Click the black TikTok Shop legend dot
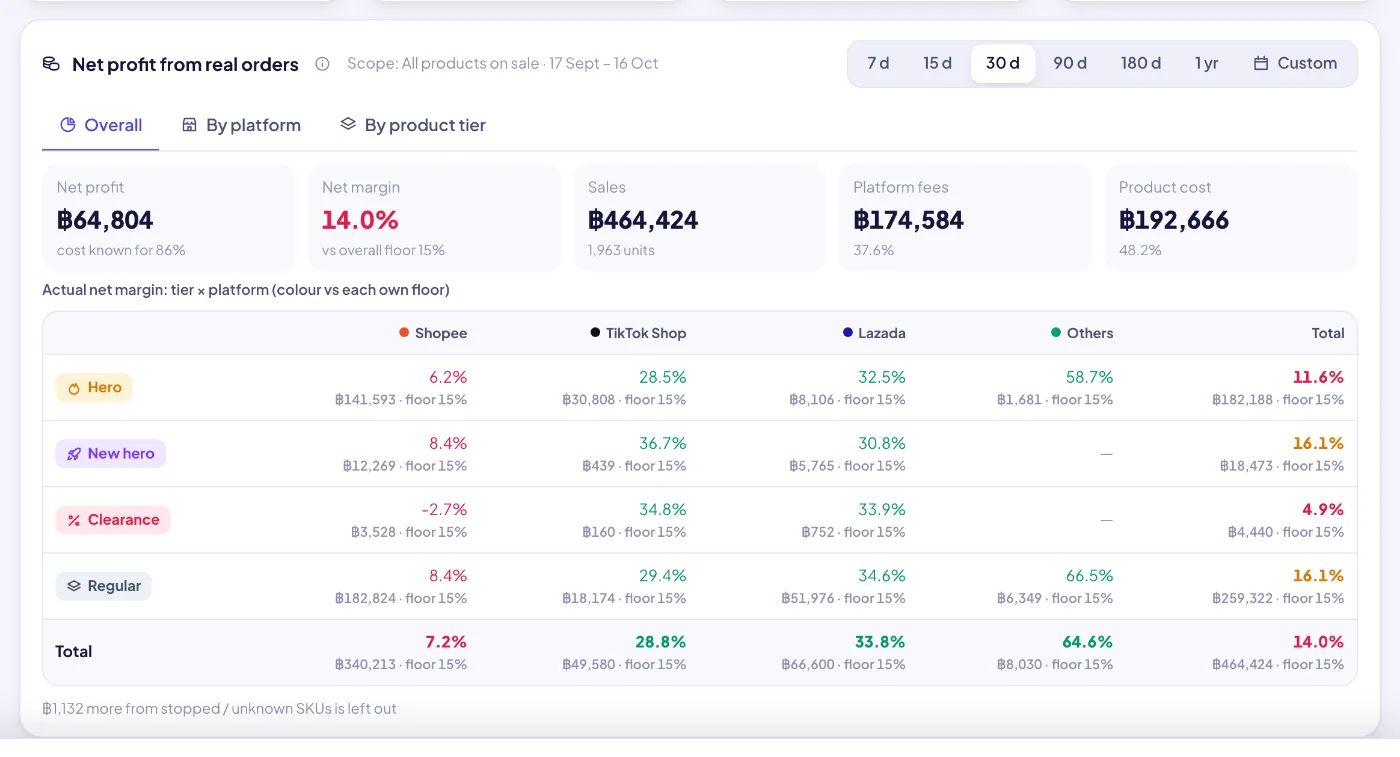1400x757 pixels. (595, 333)
